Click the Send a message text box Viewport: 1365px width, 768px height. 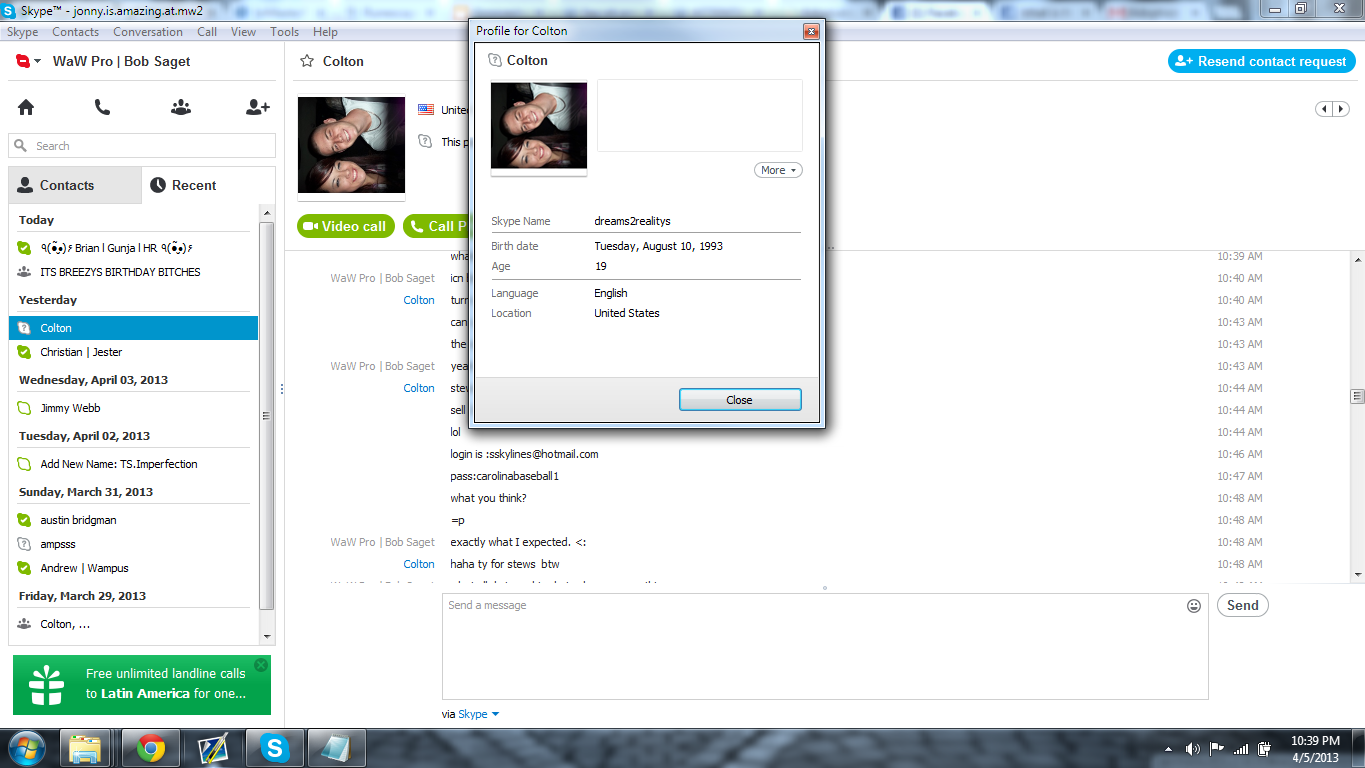825,646
